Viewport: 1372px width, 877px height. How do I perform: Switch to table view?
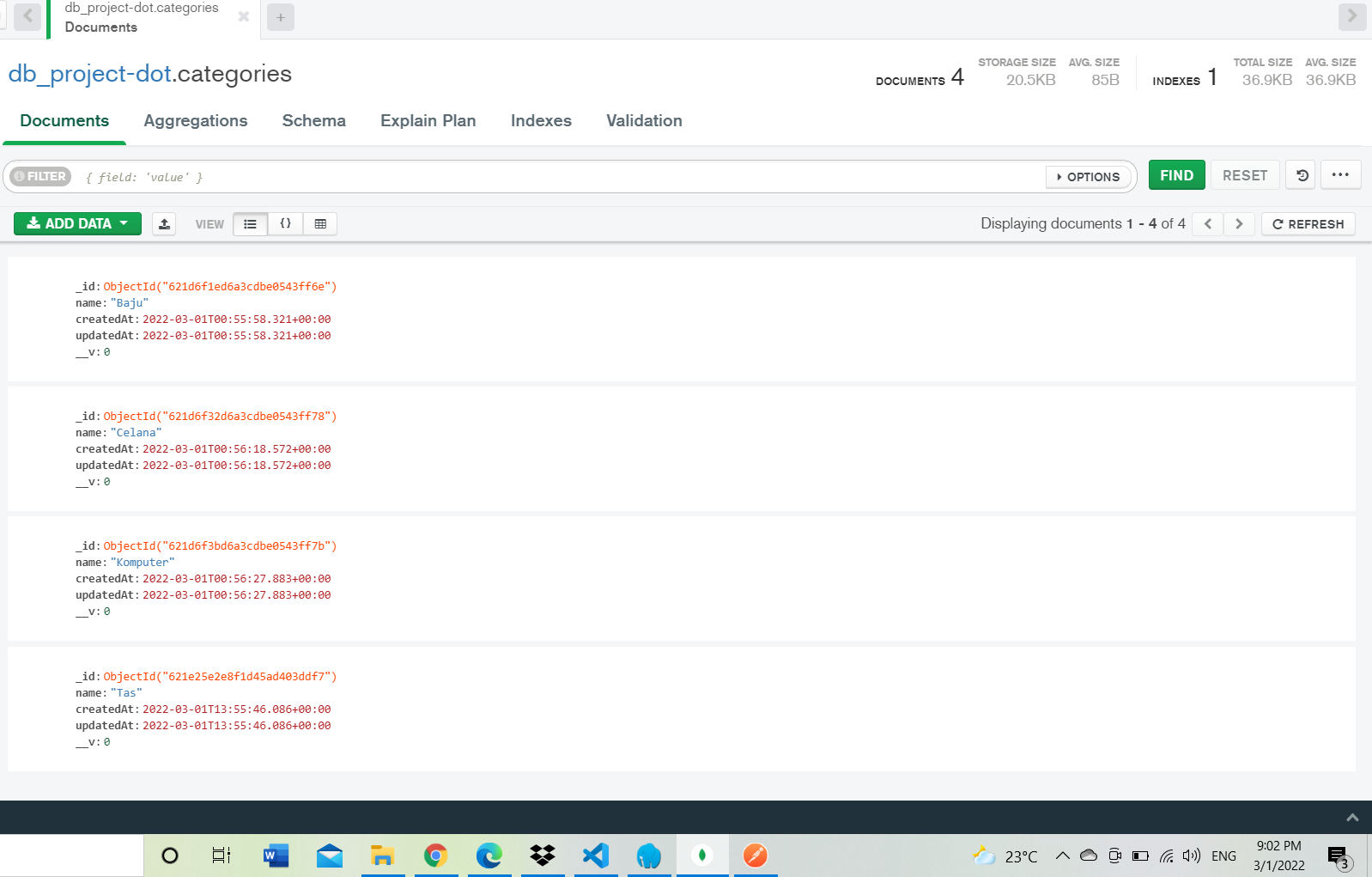click(320, 224)
